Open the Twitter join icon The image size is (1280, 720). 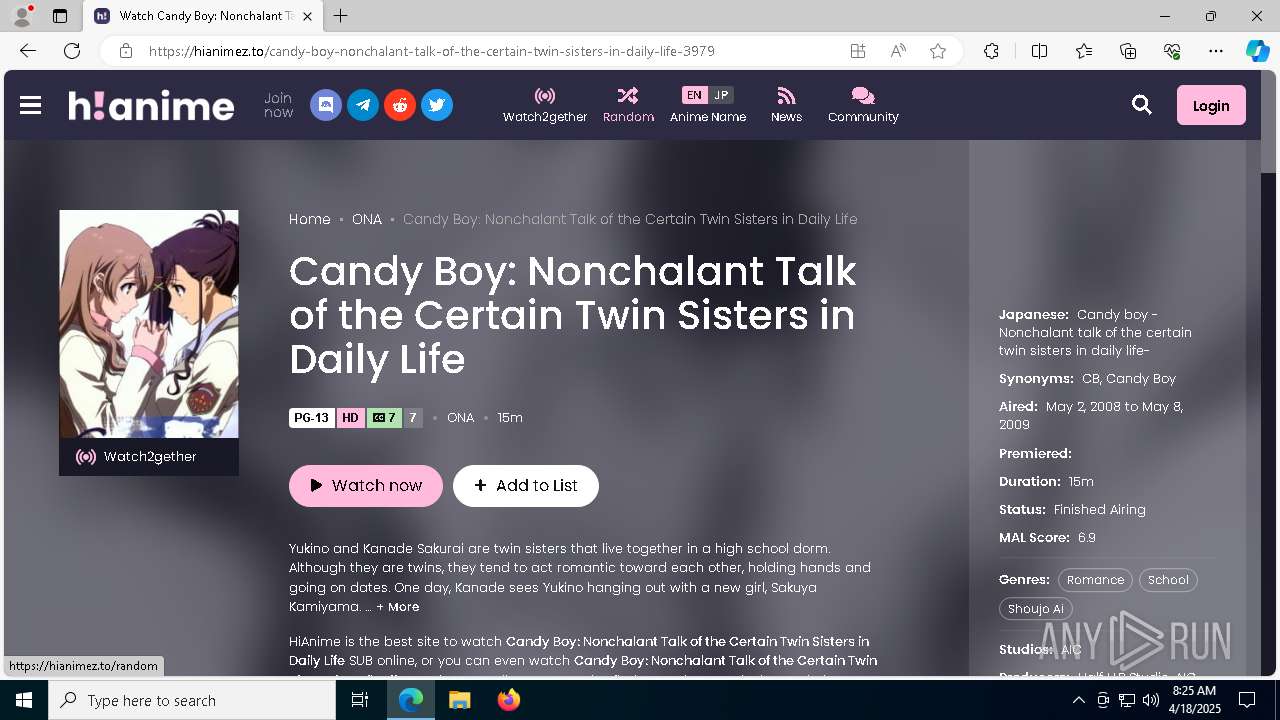tap(437, 105)
